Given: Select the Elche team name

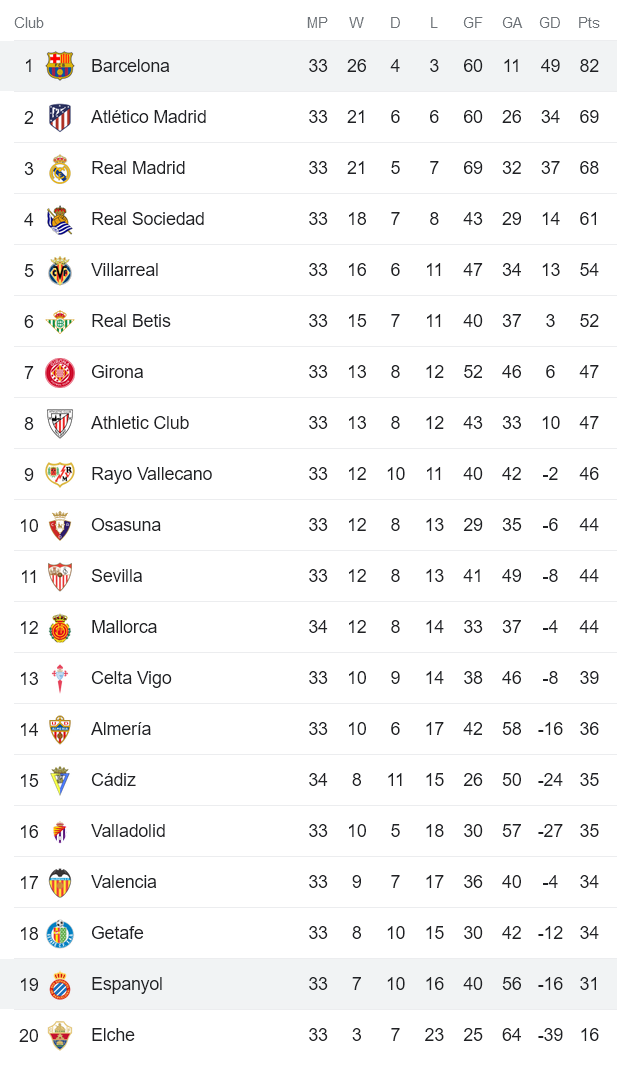Looking at the screenshot, I should pos(112,1035).
